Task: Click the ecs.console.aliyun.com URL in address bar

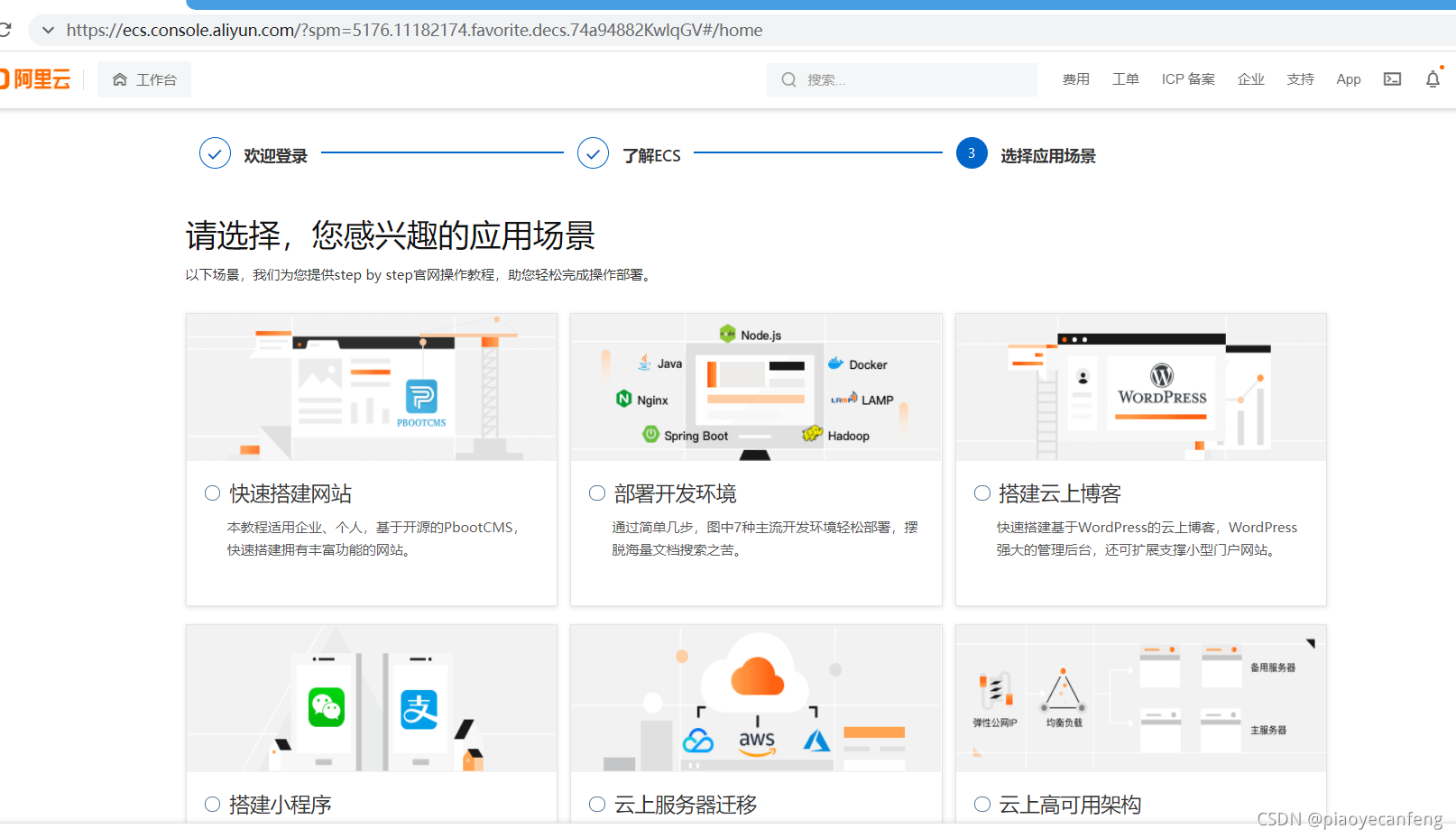Action: 414,30
